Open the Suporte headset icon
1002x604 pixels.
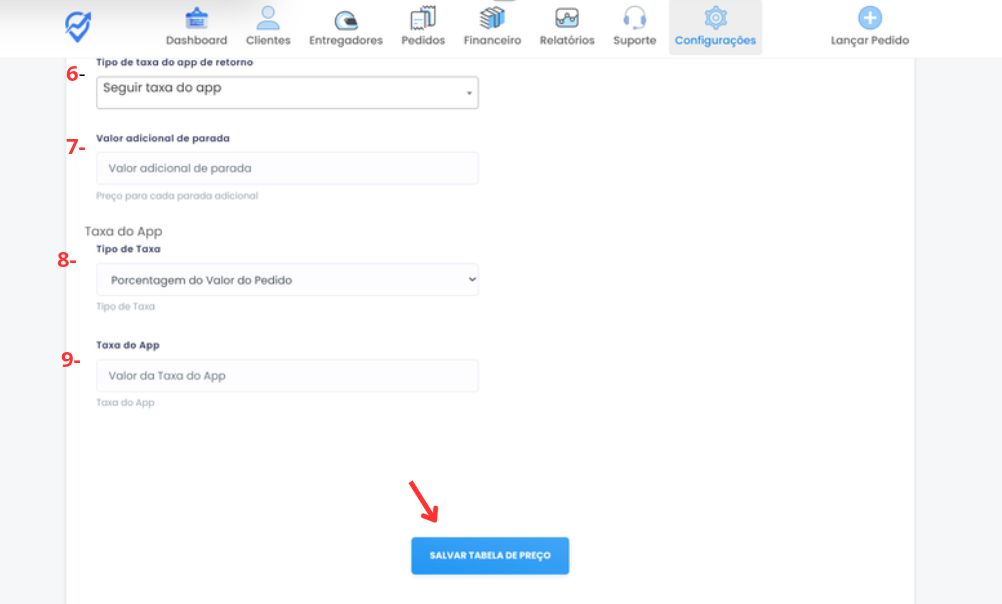(635, 18)
